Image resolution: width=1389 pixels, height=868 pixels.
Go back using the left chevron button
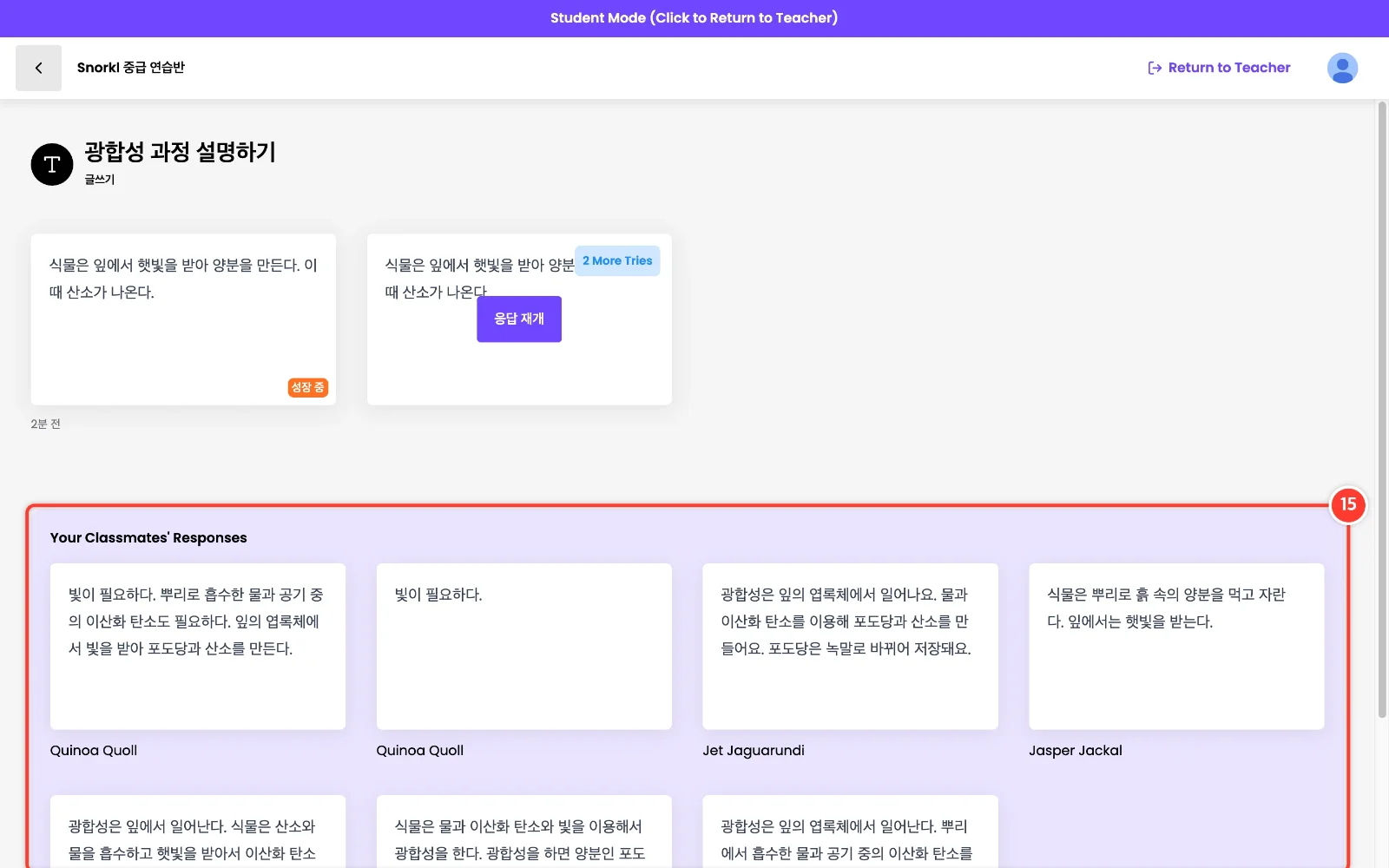coord(38,68)
